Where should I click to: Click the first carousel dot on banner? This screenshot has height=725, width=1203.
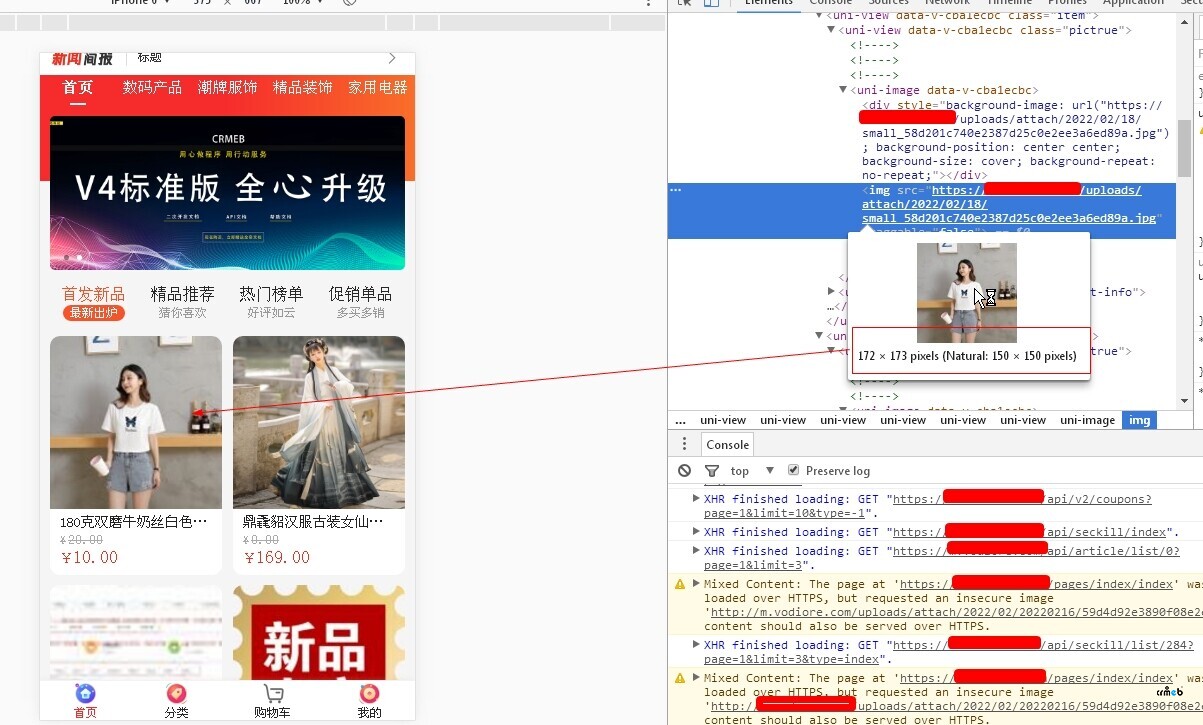[67, 258]
